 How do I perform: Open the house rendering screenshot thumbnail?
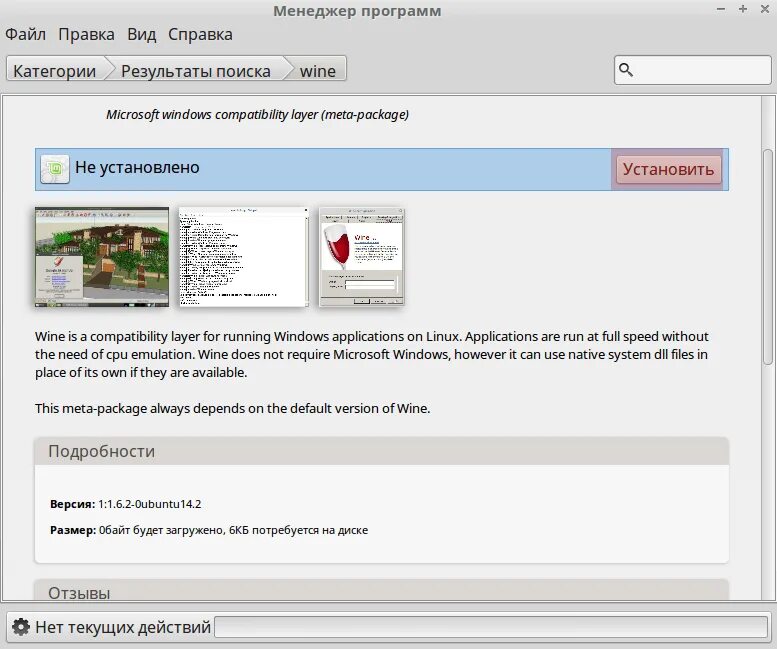(102, 257)
